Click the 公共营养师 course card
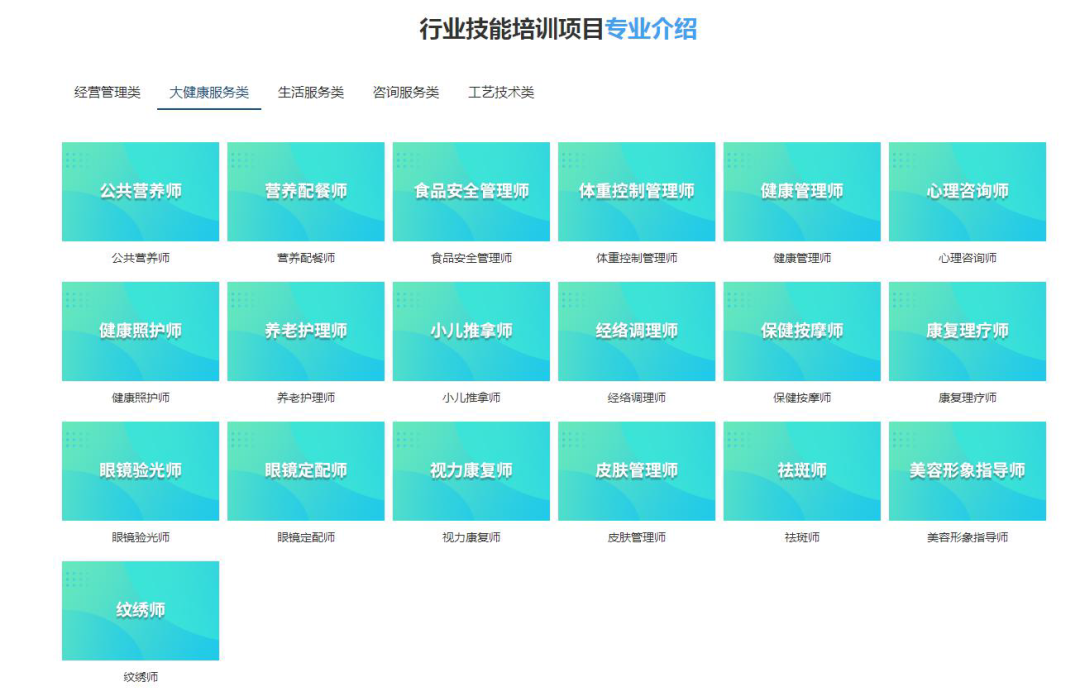Screen dimensions: 1080x696 [140, 191]
